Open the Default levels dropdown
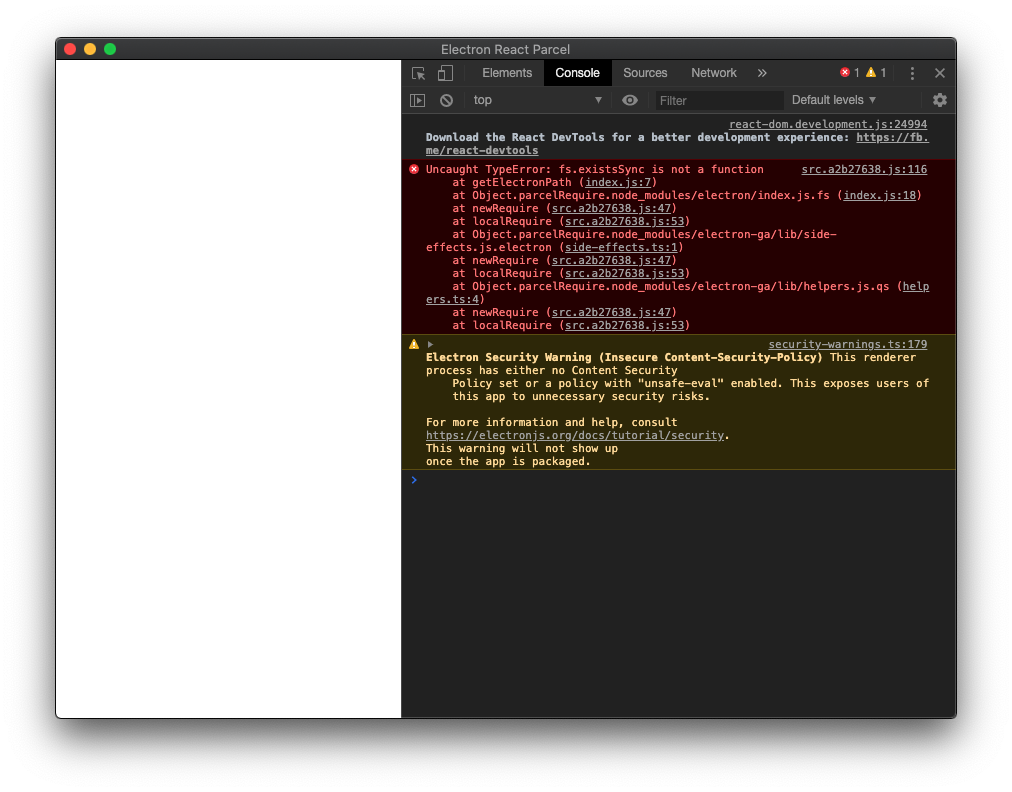 pos(834,100)
